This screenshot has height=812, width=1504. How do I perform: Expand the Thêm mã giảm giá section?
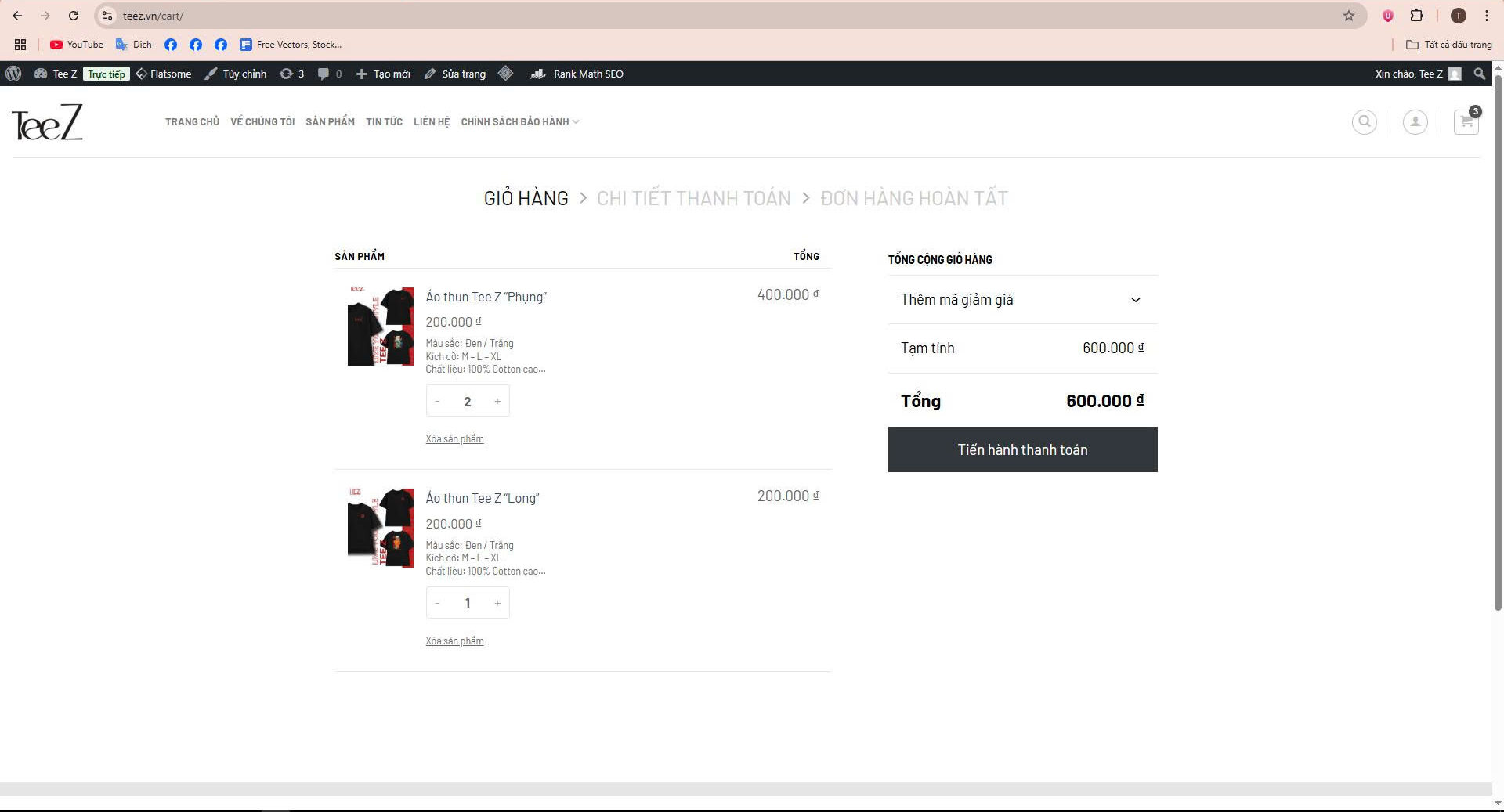1021,300
